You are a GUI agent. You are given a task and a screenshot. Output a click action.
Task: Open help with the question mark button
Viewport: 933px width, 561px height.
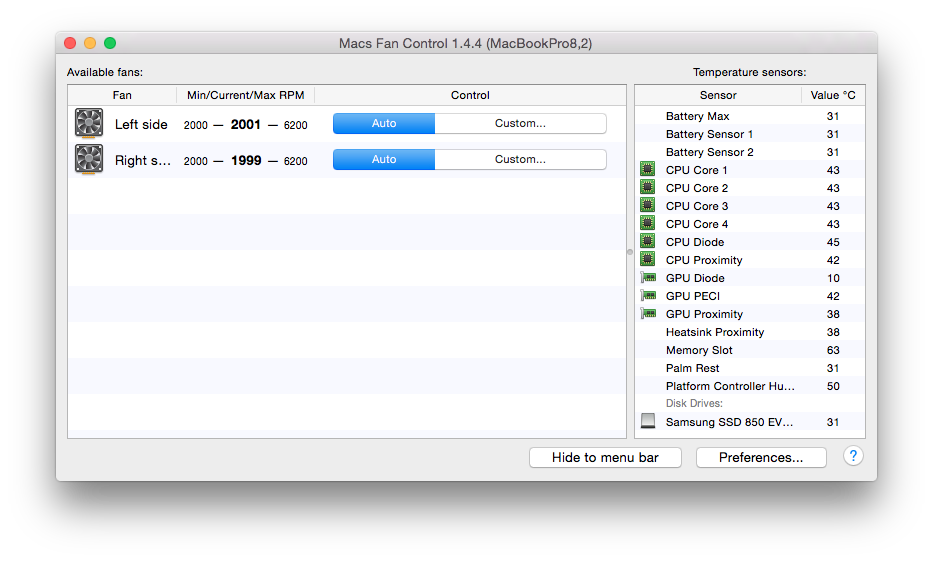(853, 456)
